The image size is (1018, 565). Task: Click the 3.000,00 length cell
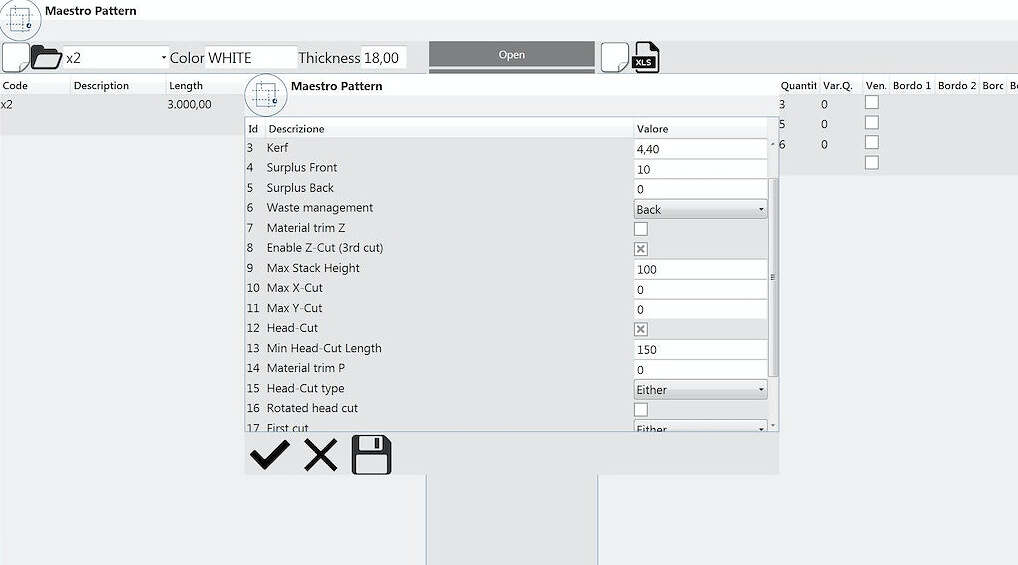189,104
